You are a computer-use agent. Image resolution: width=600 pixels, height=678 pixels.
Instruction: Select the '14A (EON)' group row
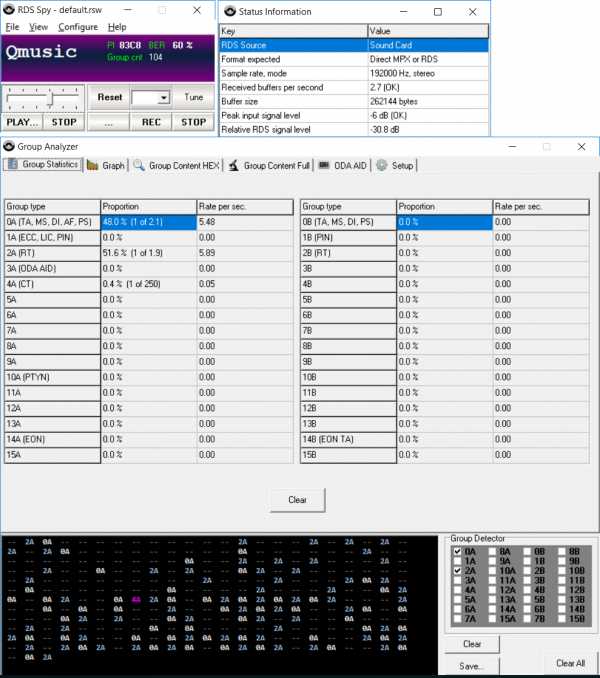[x=149, y=439]
